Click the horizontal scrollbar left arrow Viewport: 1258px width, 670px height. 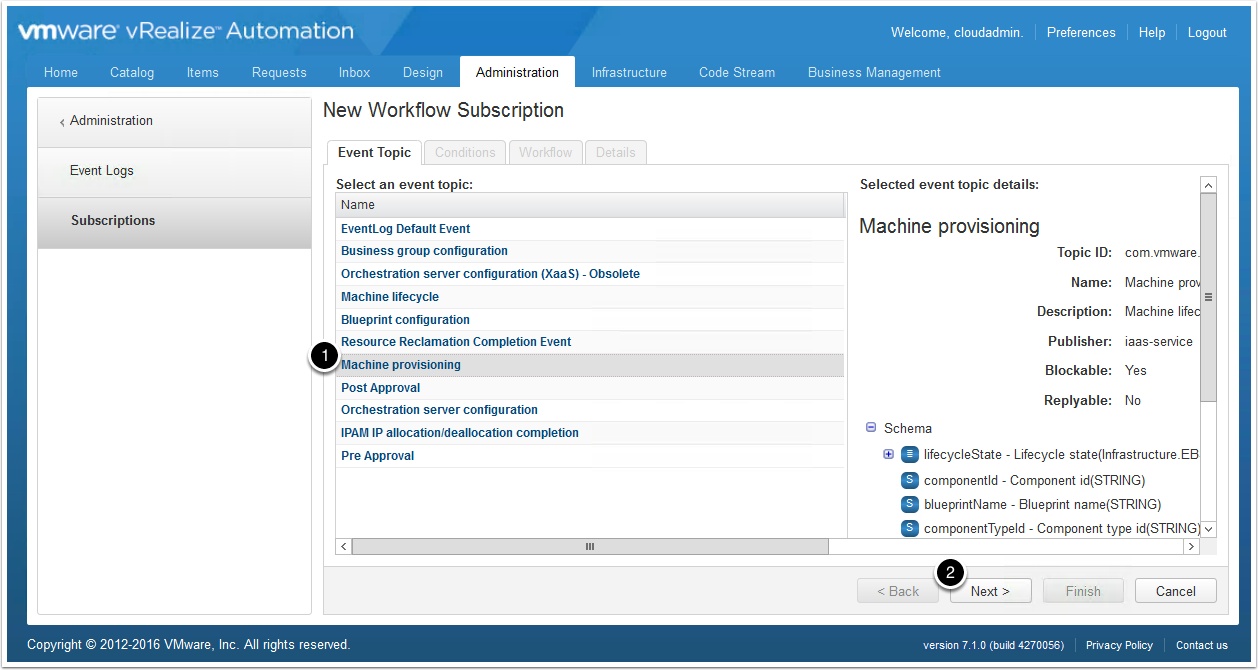(344, 547)
